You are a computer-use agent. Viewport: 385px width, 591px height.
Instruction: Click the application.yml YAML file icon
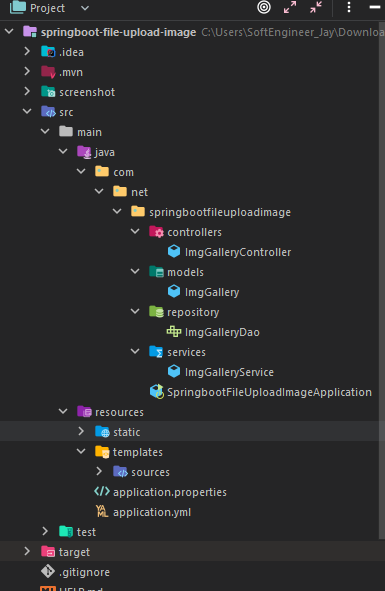tap(102, 511)
